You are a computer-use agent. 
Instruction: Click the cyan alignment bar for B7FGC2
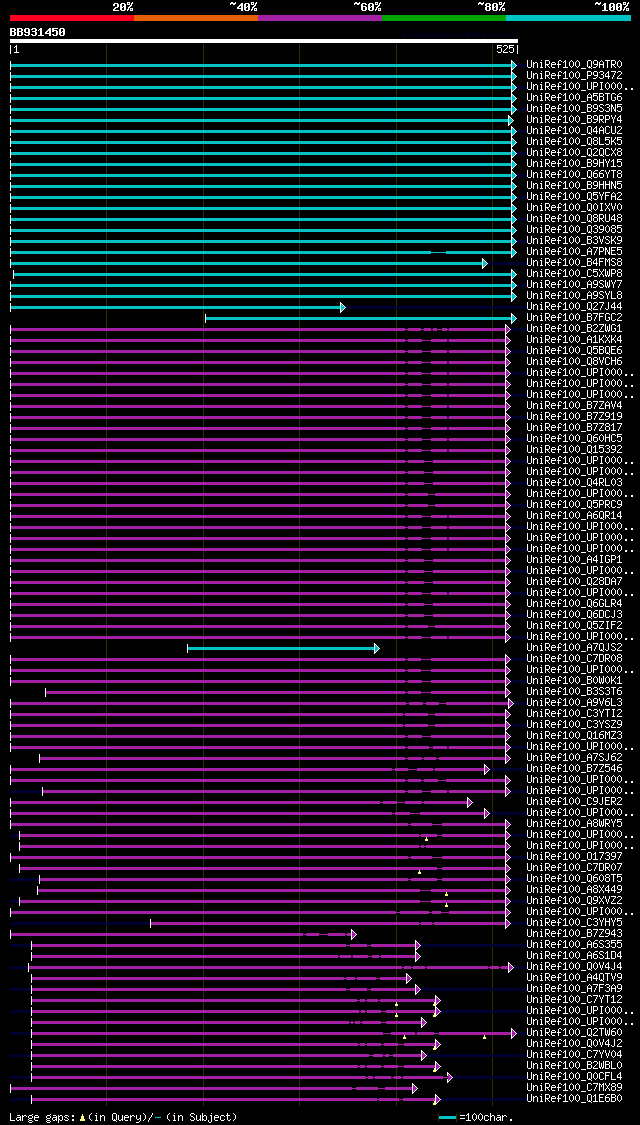click(x=360, y=318)
